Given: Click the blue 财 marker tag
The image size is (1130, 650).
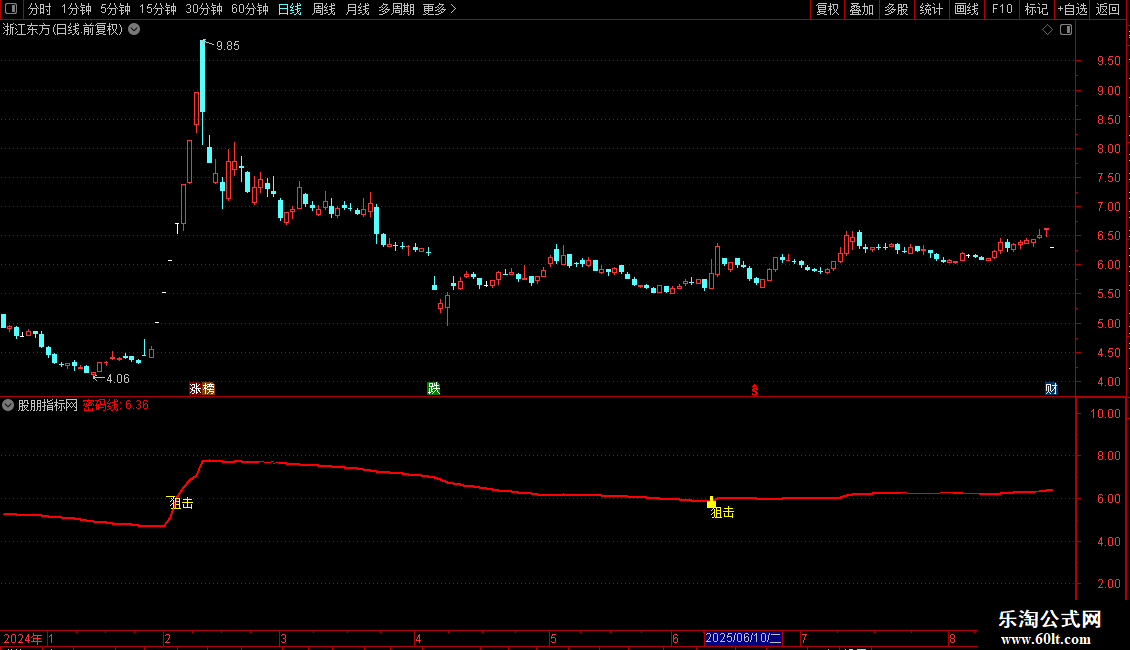Looking at the screenshot, I should [x=1051, y=388].
